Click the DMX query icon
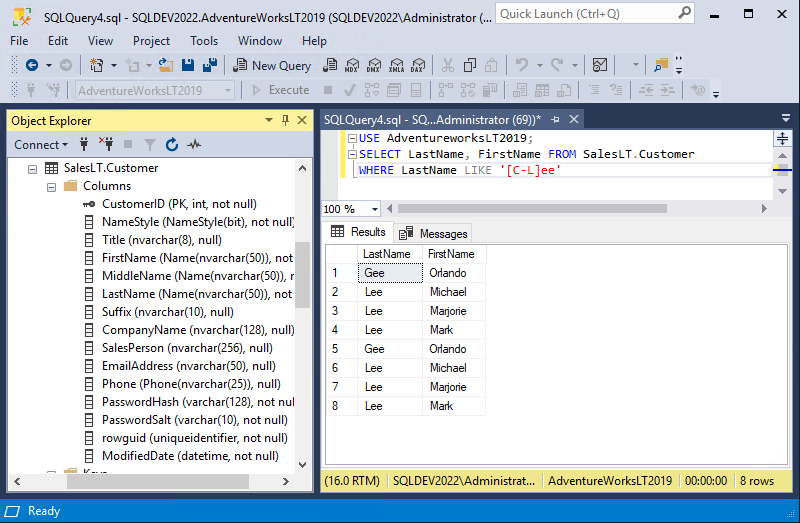This screenshot has height=523, width=800. [374, 65]
